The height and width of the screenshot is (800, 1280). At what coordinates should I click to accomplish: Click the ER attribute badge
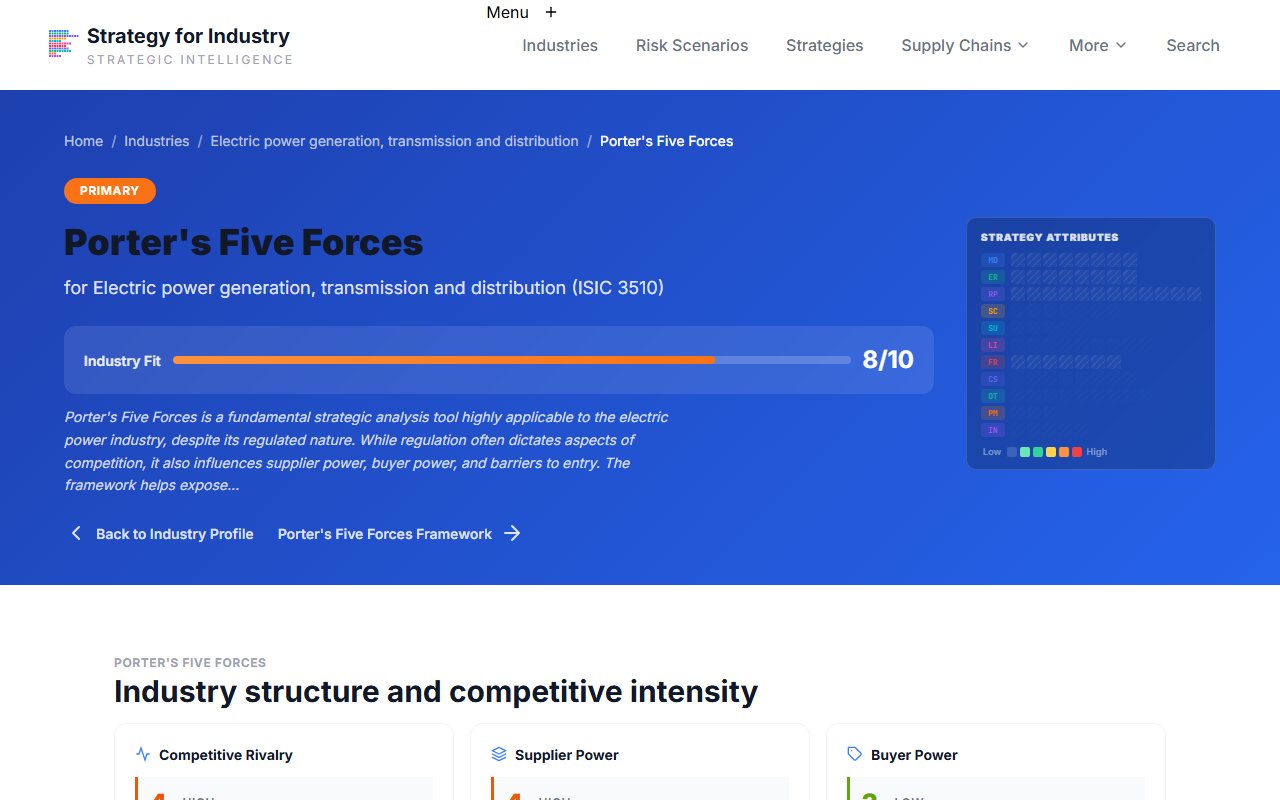[x=993, y=277]
